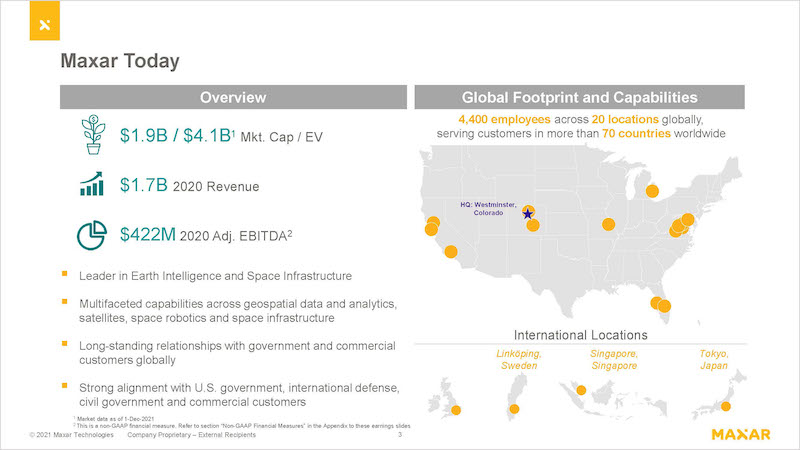Click the Leader in Earth Intelligence bullet

click(215, 276)
